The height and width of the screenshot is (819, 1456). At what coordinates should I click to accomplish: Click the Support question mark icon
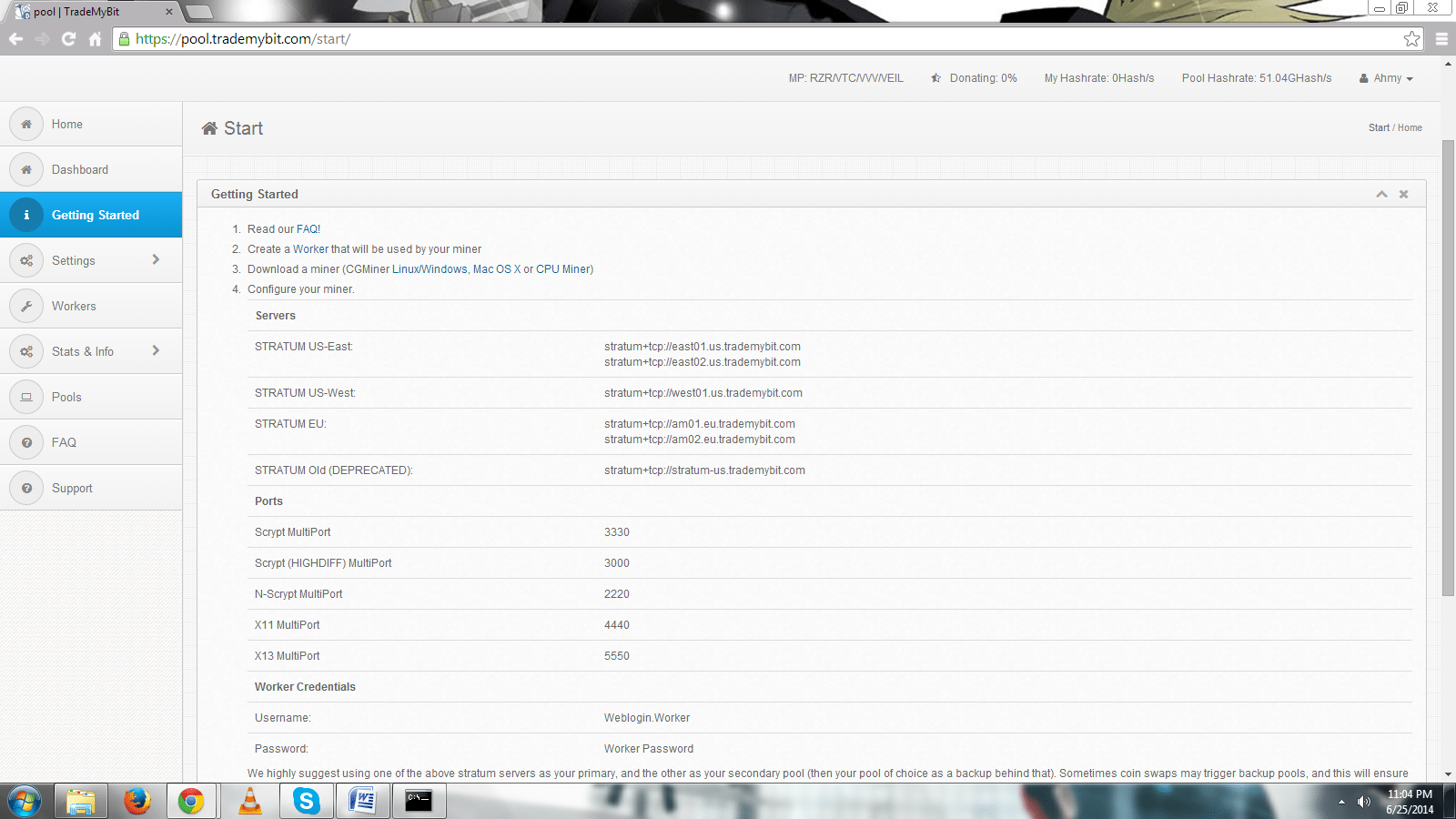point(26,488)
